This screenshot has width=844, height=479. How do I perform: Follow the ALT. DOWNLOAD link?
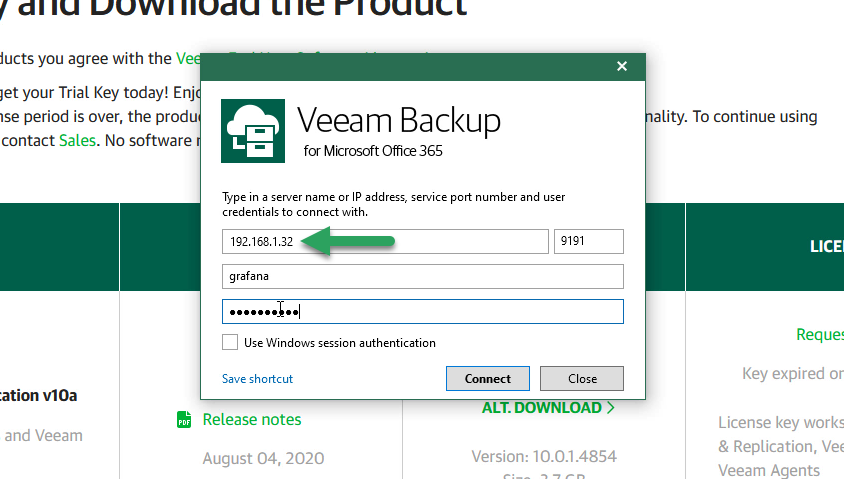(541, 408)
